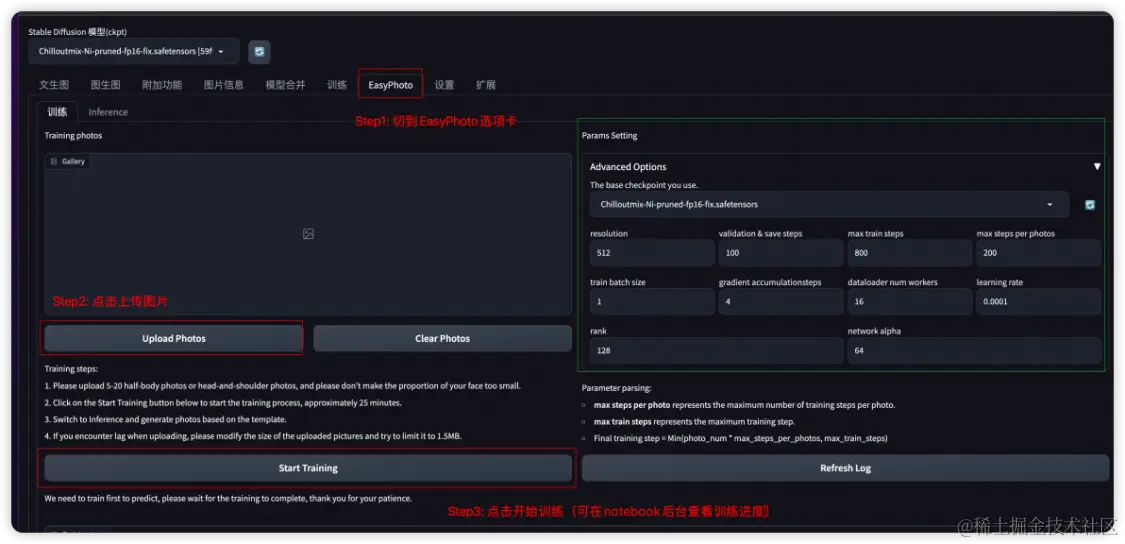This screenshot has width=1125, height=544.
Task: Click the Gallery label icon
Action: click(54, 161)
